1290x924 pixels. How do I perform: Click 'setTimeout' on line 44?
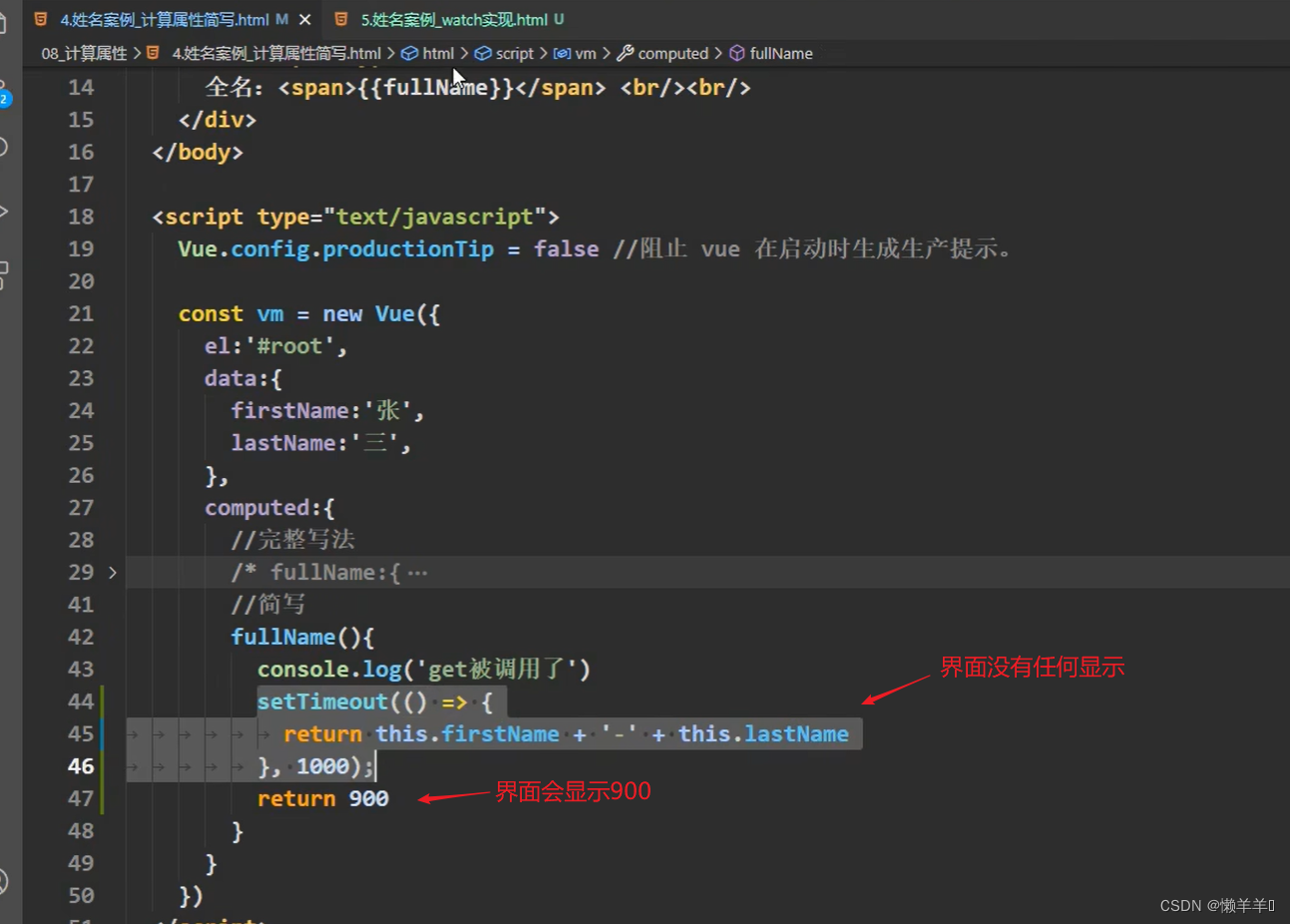pos(322,701)
